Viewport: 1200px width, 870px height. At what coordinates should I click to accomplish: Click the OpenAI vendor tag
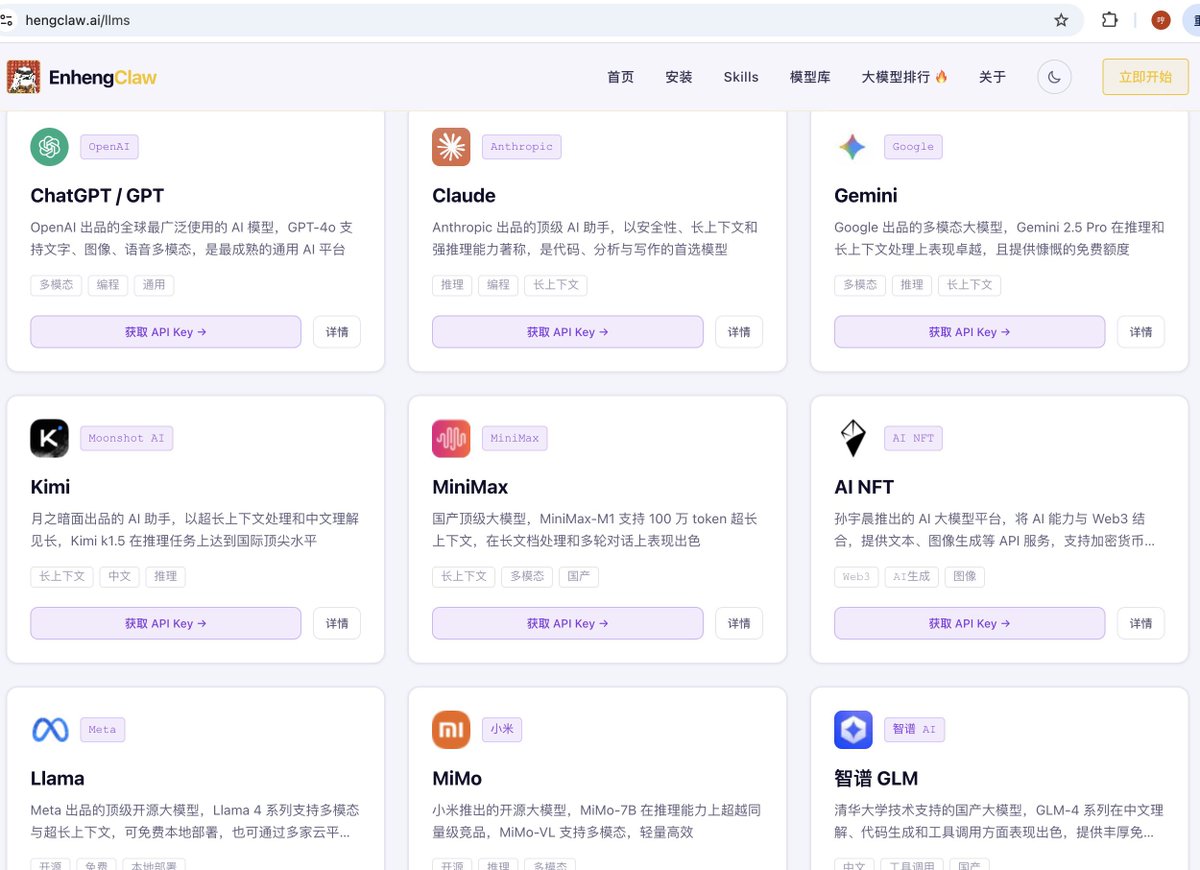(109, 147)
